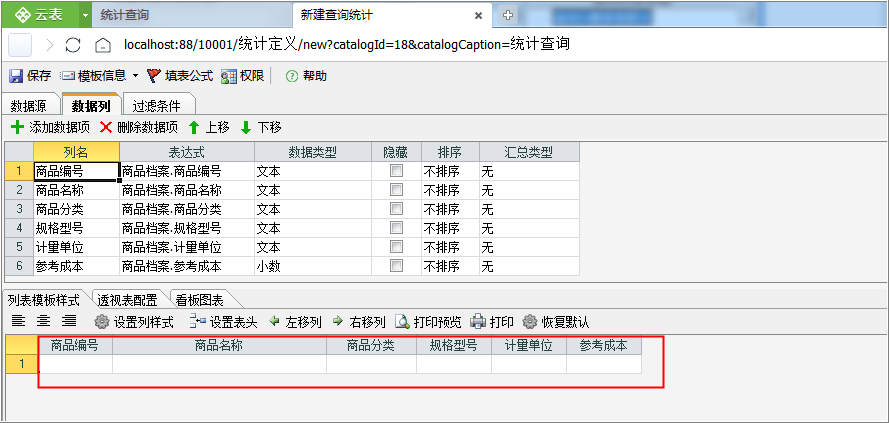The image size is (889, 423).
Task: Click the 汇总类型 column header
Action: coord(529,152)
